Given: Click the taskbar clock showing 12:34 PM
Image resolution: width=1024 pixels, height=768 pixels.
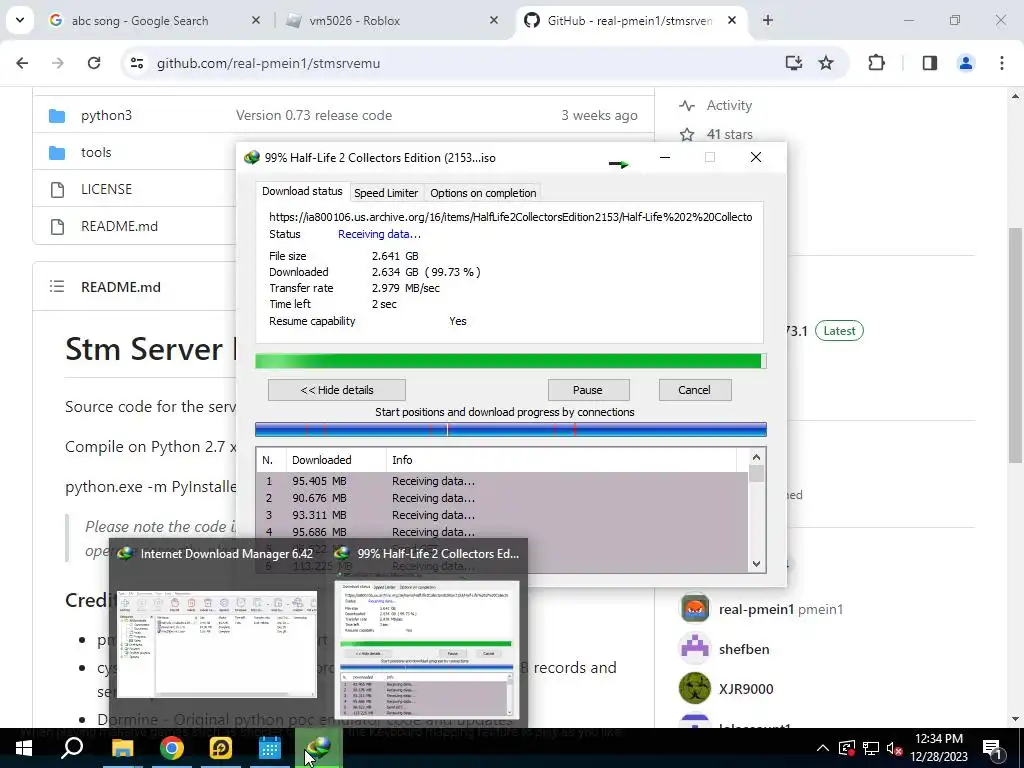Looking at the screenshot, I should [x=938, y=748].
